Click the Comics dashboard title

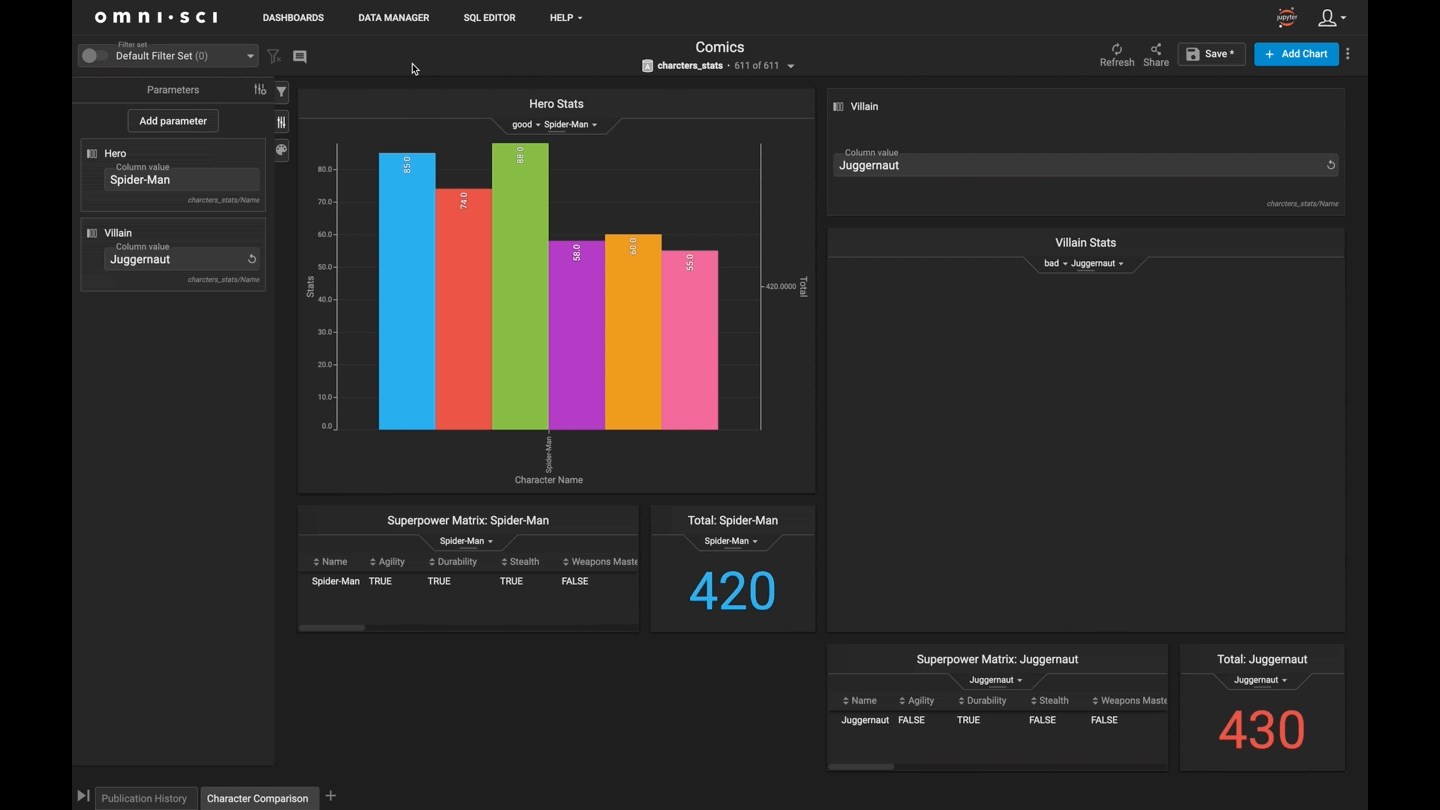tap(720, 47)
